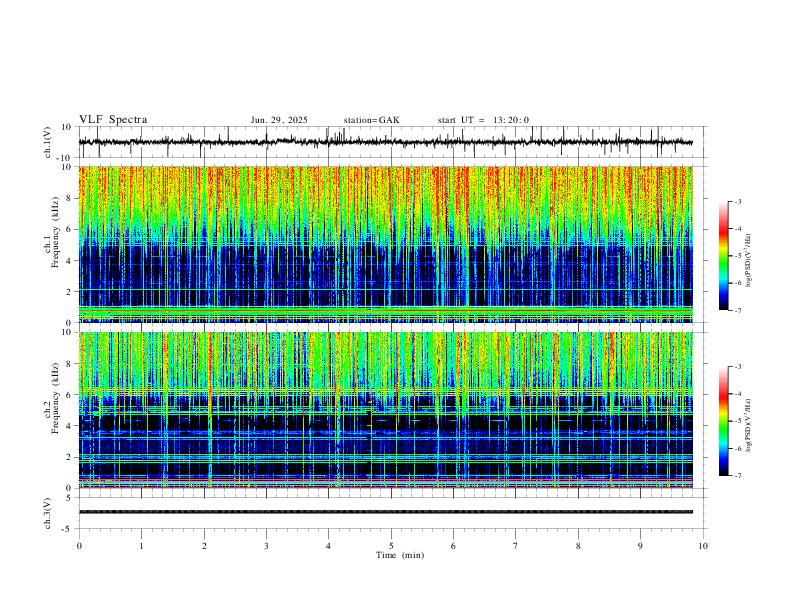Click time axis tick label "2"
The height and width of the screenshot is (612, 792).
[204, 546]
